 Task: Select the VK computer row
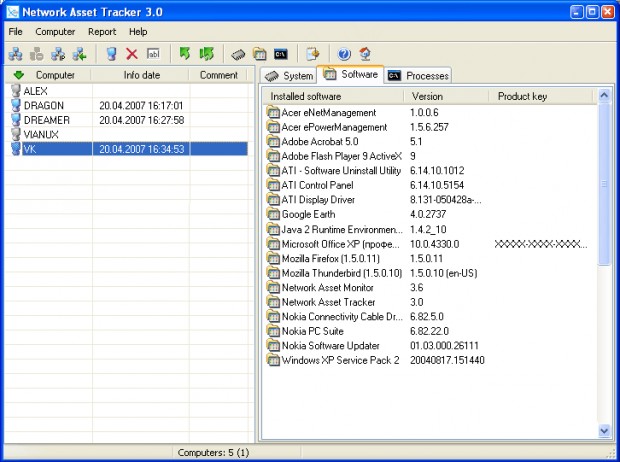(127, 149)
